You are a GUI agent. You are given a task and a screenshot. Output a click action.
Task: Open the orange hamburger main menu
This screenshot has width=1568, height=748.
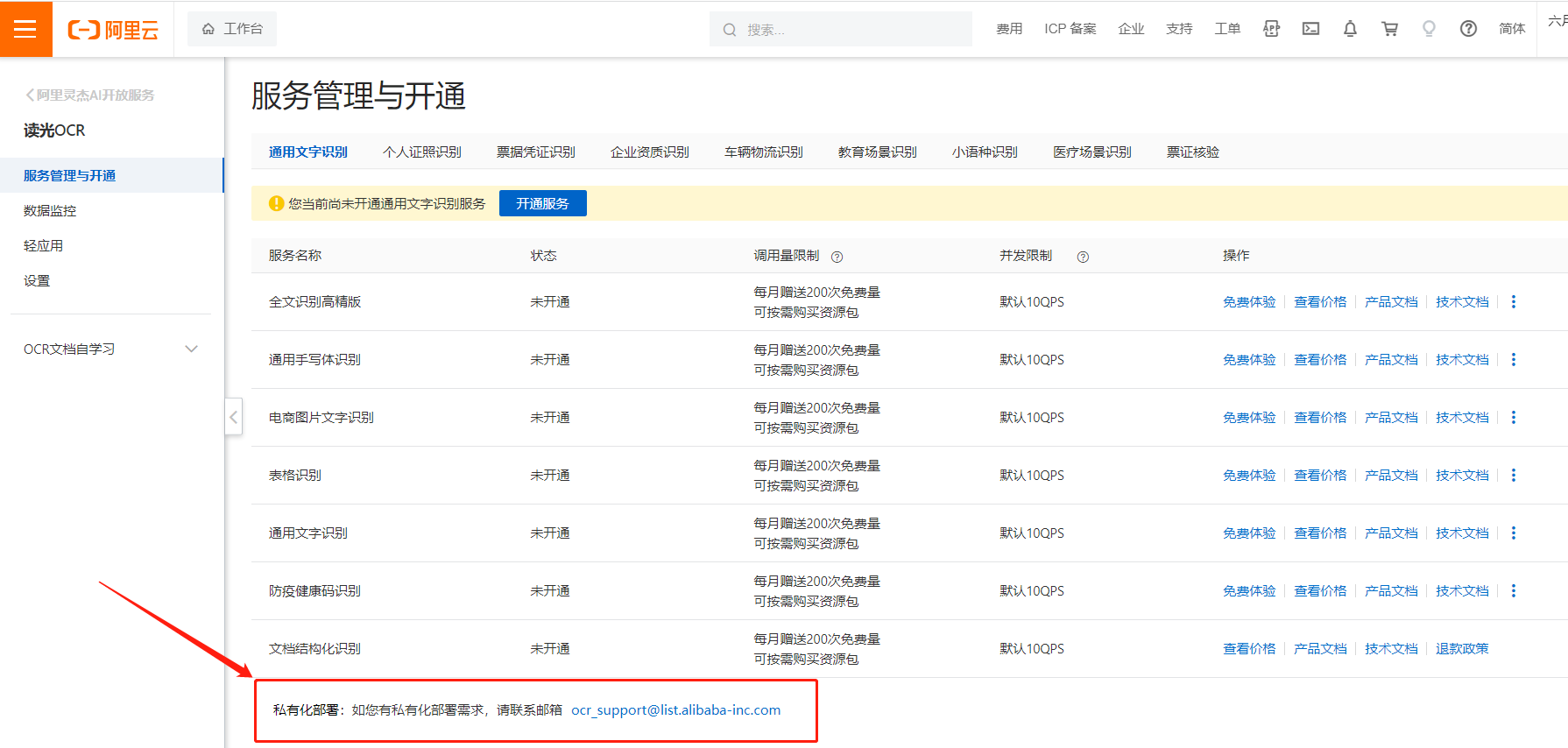pos(25,29)
